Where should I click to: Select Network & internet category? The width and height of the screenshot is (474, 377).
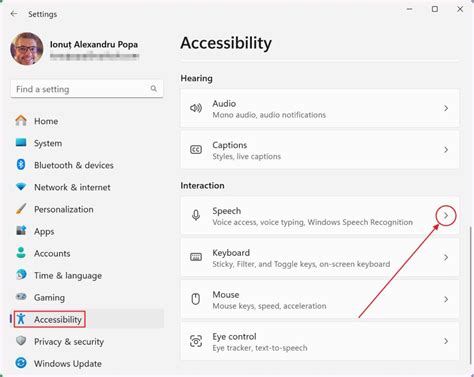[72, 187]
